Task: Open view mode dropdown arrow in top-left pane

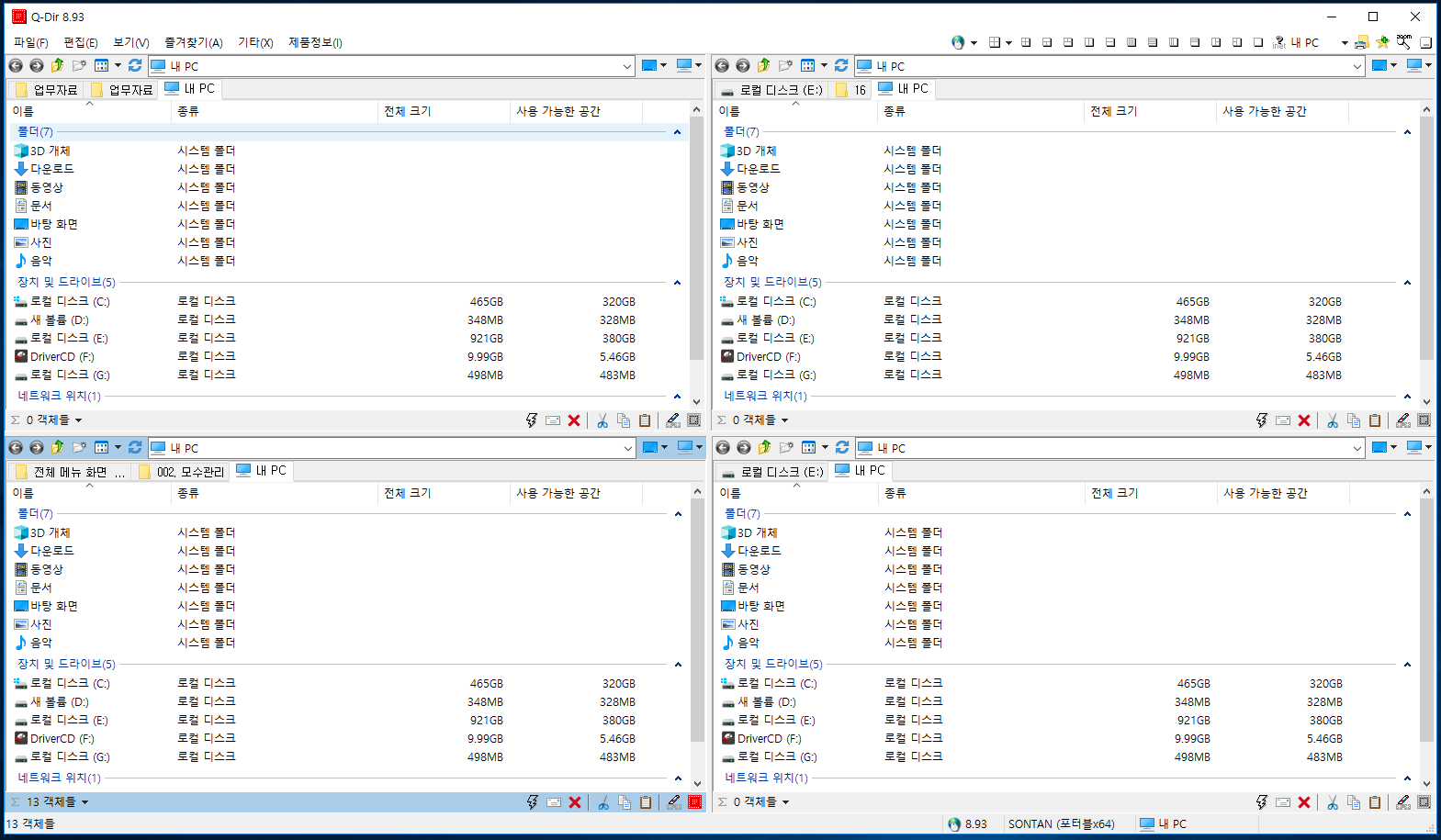Action: point(118,65)
